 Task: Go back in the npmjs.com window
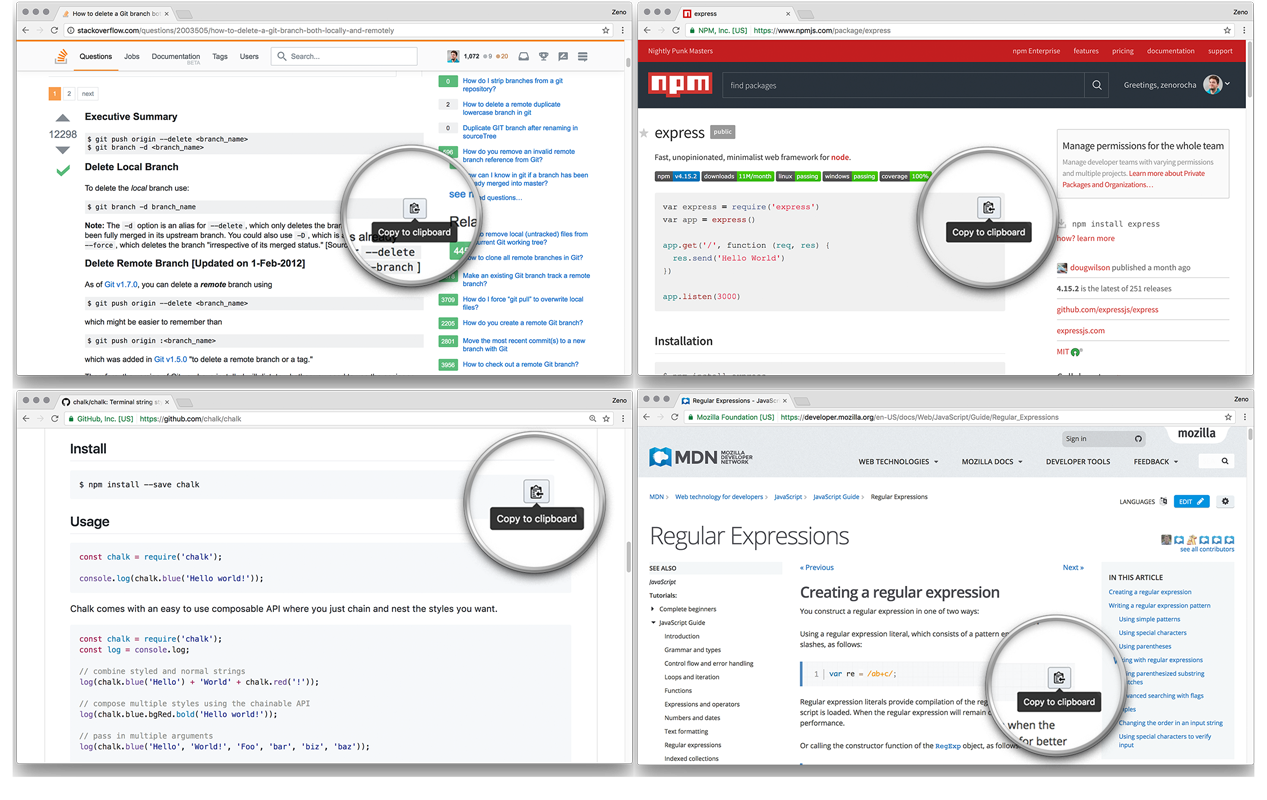[x=647, y=31]
